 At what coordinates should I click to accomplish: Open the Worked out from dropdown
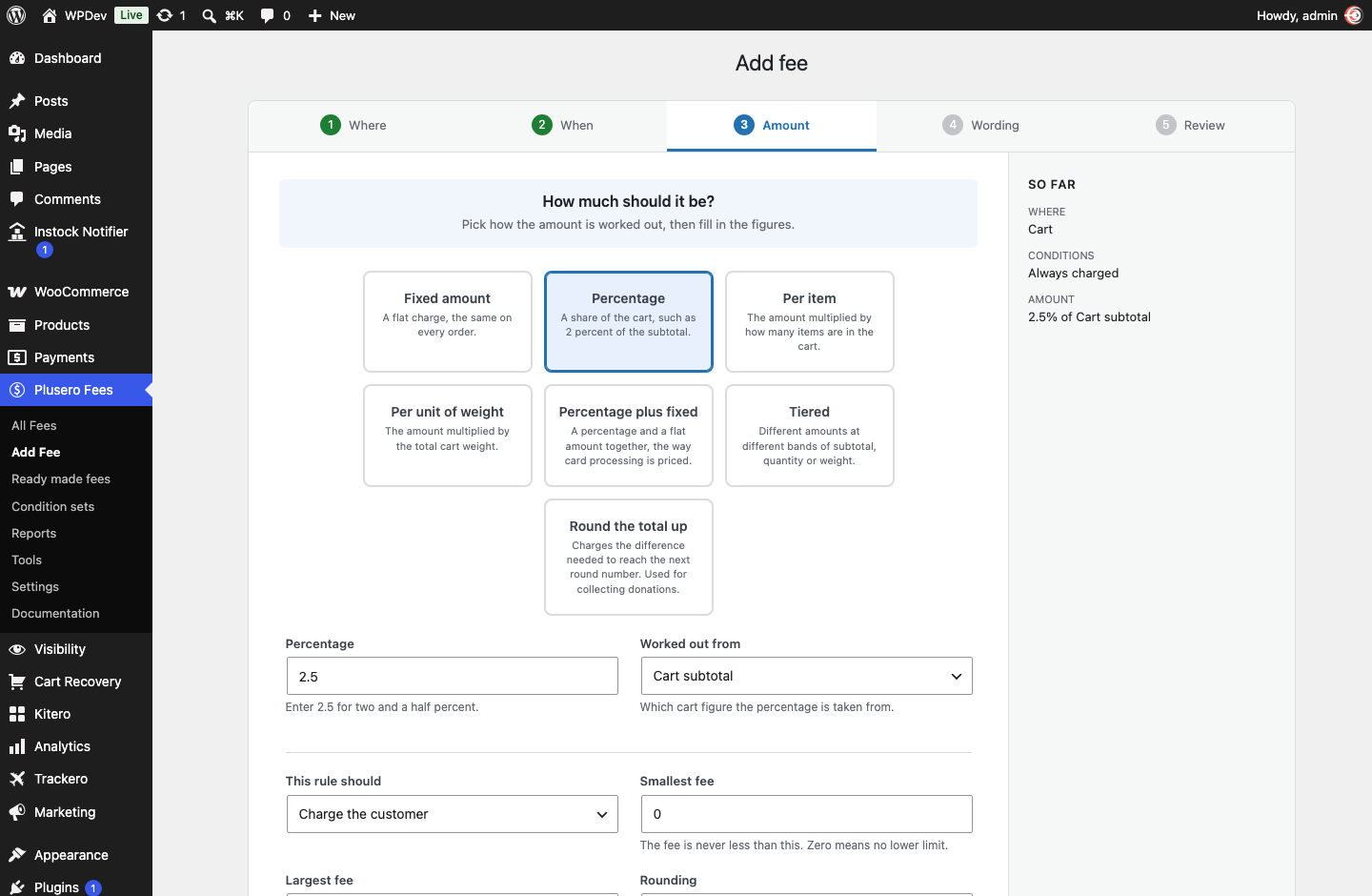point(807,676)
